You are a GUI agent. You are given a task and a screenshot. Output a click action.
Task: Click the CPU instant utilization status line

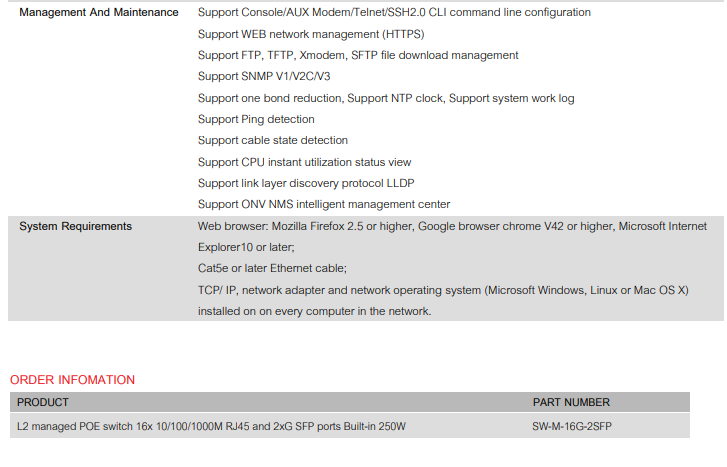pyautogui.click(x=304, y=162)
